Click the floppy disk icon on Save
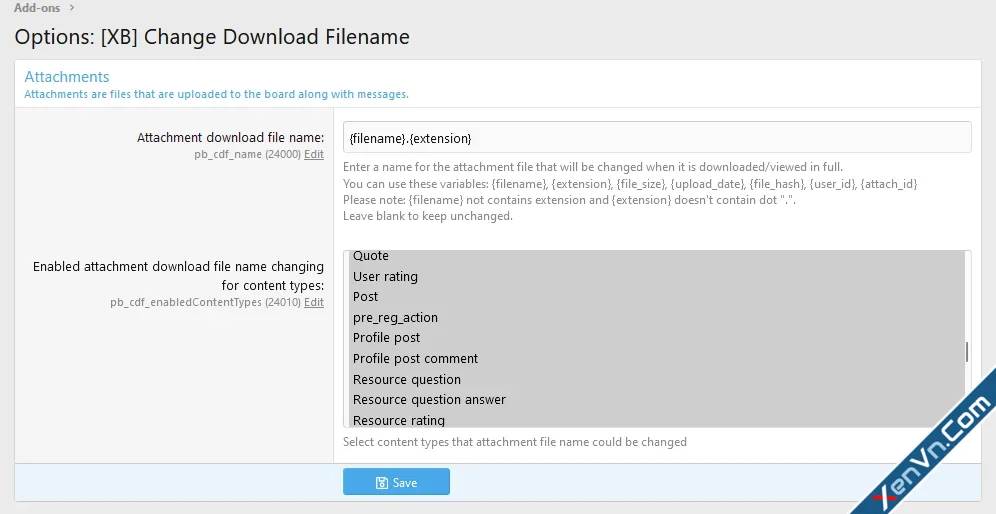The height and width of the screenshot is (514, 996). point(382,483)
